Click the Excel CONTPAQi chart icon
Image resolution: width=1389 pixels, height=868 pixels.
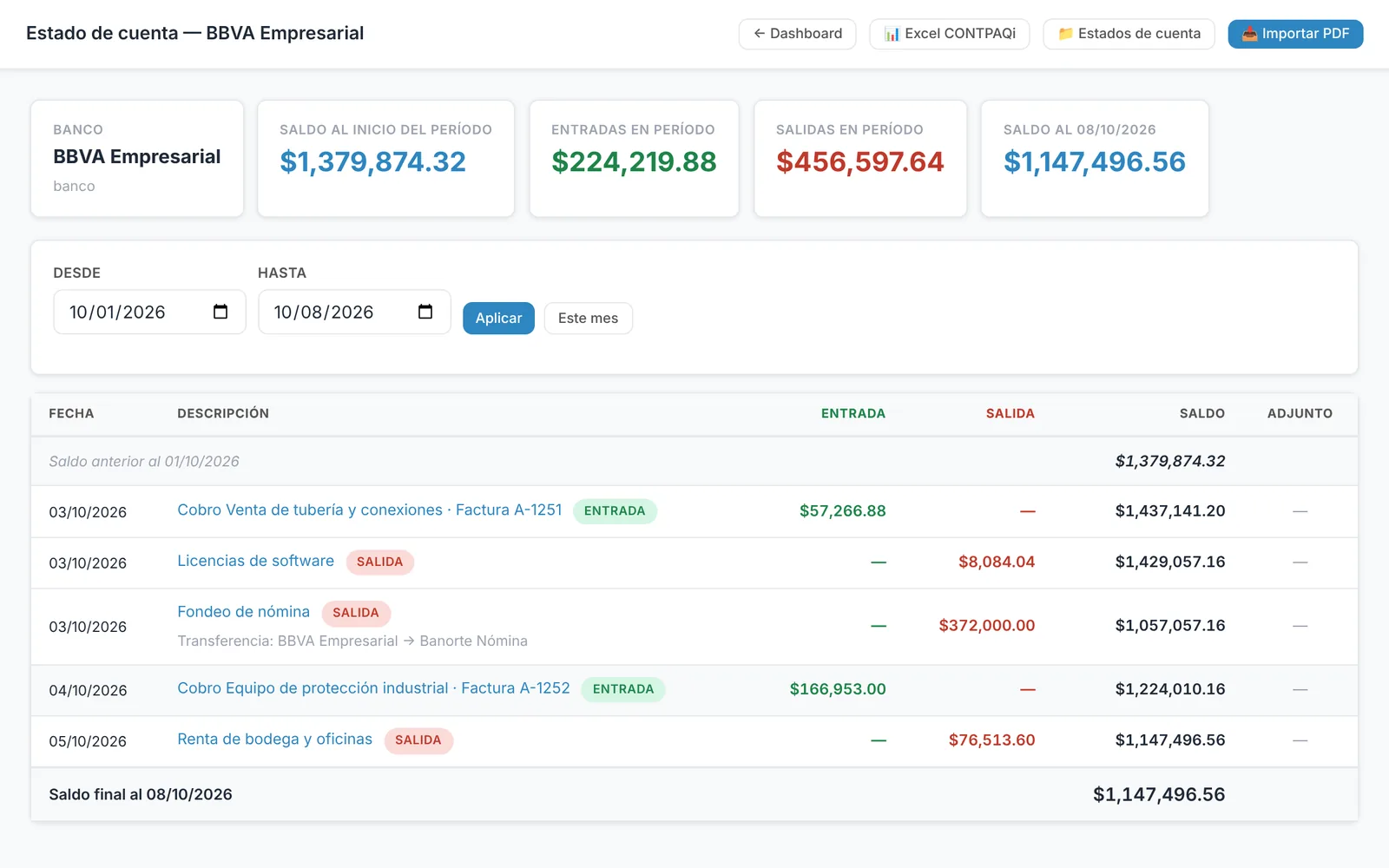point(892,34)
